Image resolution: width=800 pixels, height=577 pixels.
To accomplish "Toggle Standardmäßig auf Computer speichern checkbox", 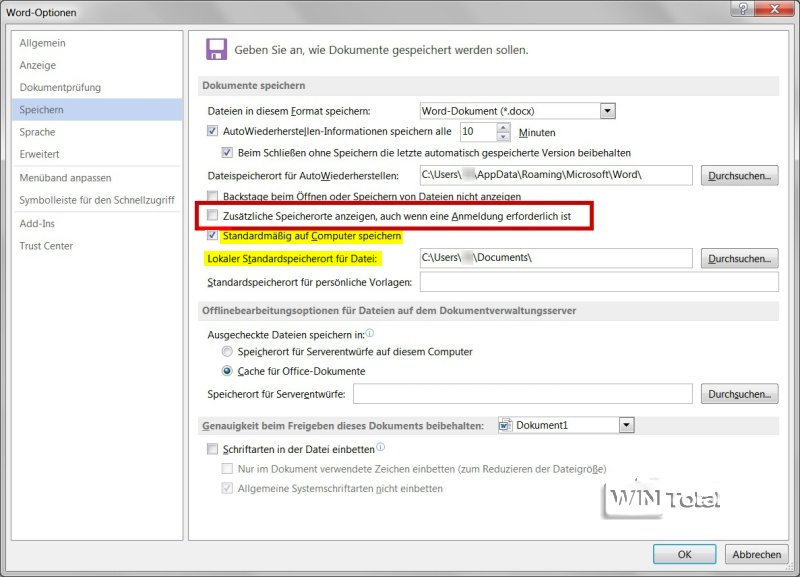I will pos(212,235).
